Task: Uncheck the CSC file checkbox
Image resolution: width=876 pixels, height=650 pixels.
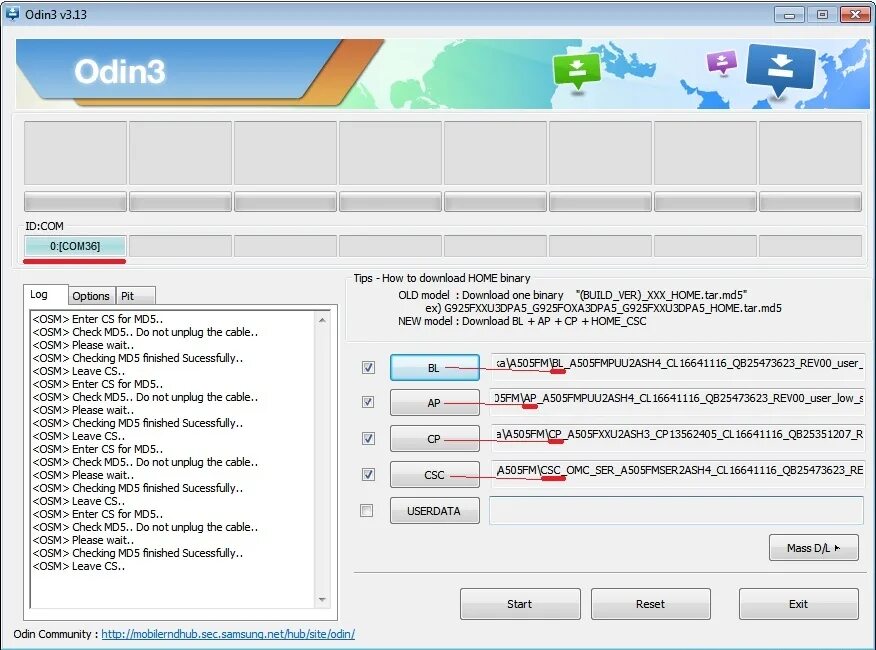Action: click(x=368, y=475)
